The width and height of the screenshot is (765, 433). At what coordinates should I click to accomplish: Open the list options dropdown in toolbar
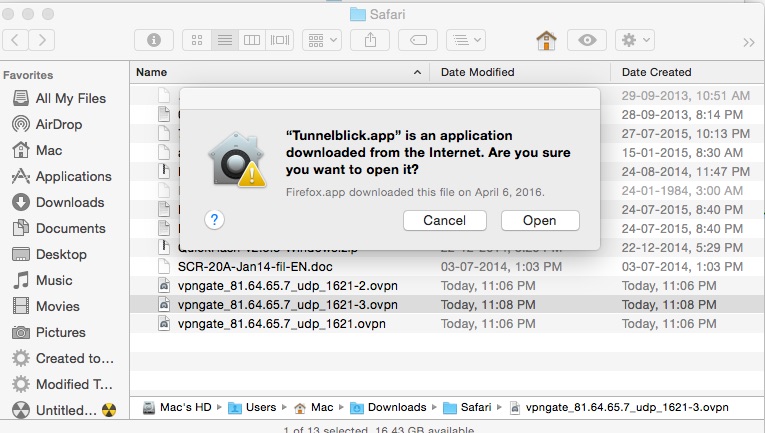coord(466,40)
